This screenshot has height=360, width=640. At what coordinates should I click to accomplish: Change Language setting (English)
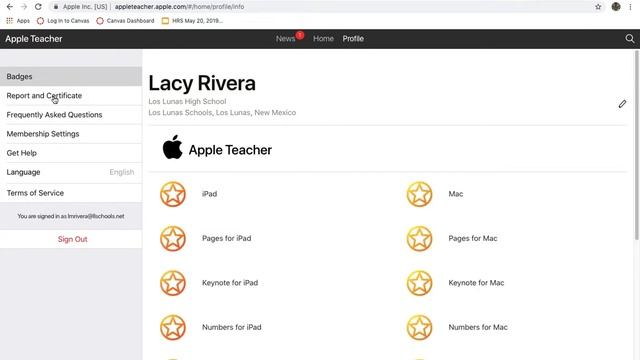(x=71, y=172)
